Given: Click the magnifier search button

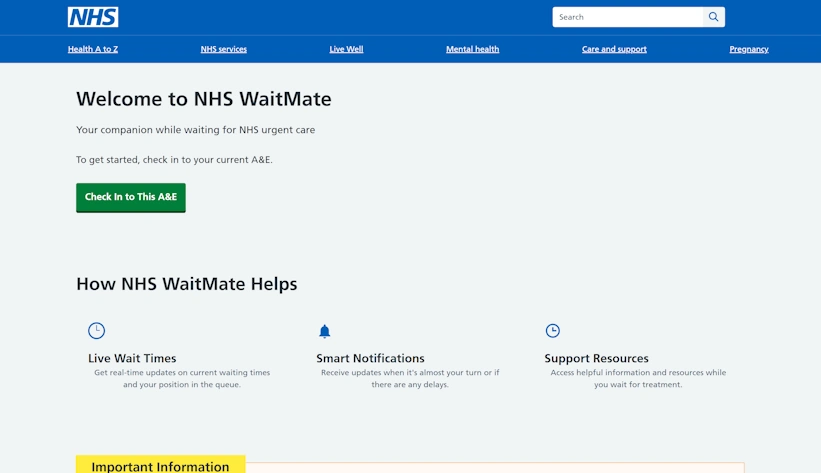Looking at the screenshot, I should click(714, 17).
